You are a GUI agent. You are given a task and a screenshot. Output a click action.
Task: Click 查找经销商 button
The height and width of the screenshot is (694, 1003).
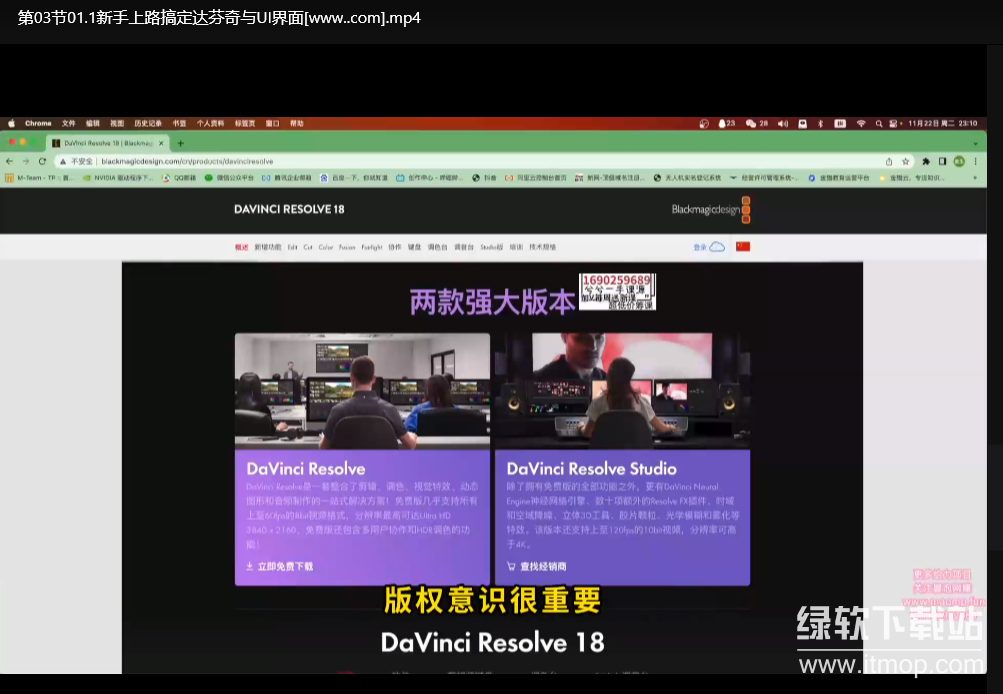pos(537,567)
